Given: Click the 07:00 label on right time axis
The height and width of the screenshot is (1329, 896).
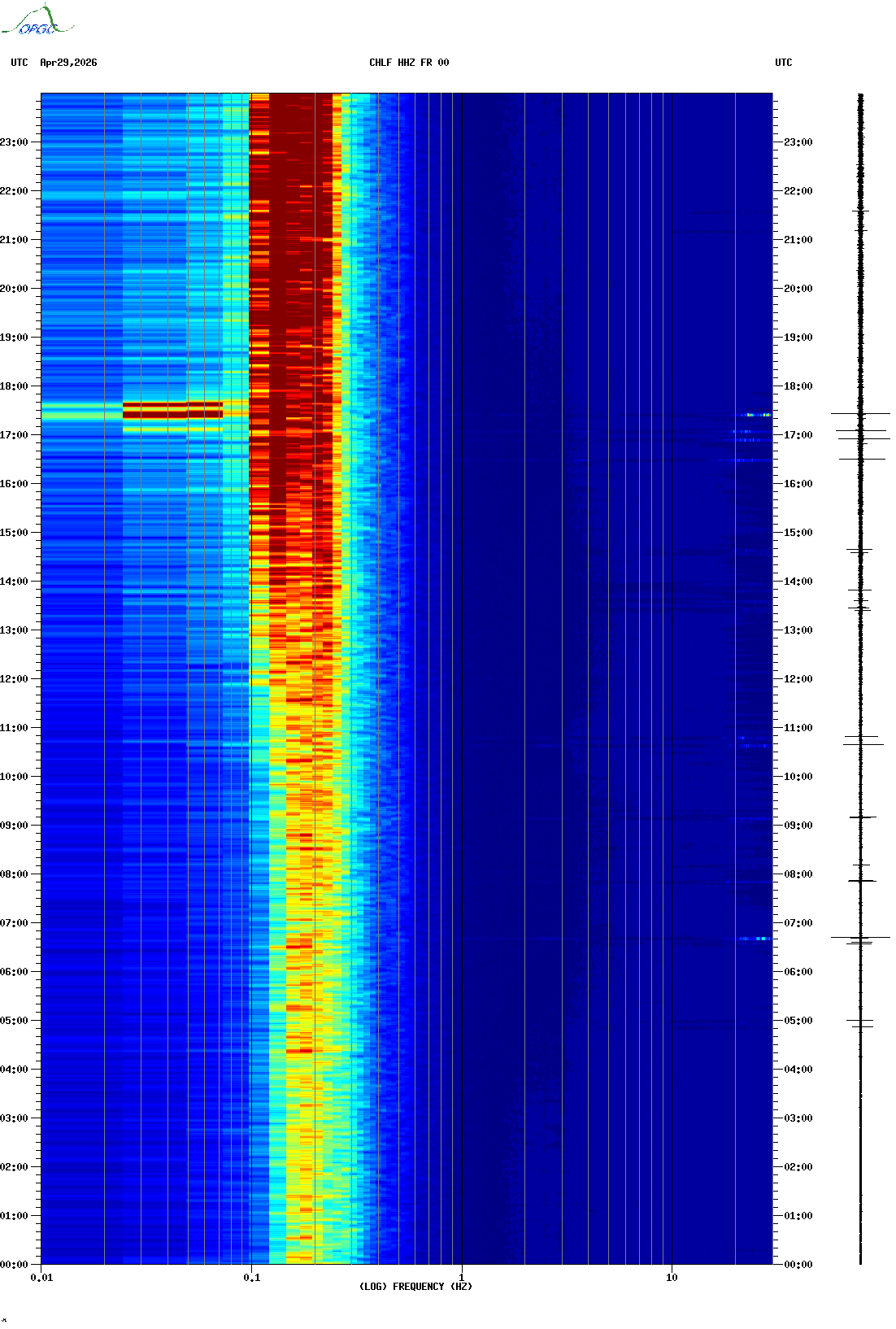Looking at the screenshot, I should [x=798, y=923].
